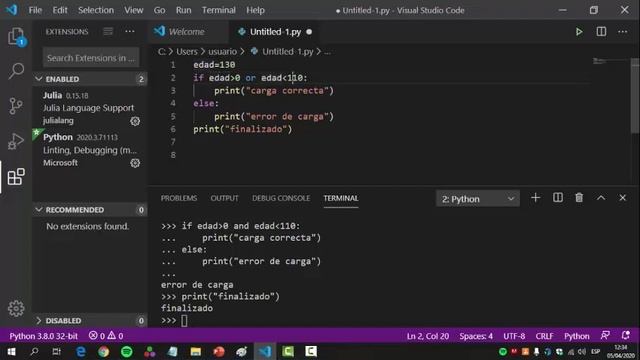640x360 pixels.
Task: Split the editor to the right
Action: [601, 31]
